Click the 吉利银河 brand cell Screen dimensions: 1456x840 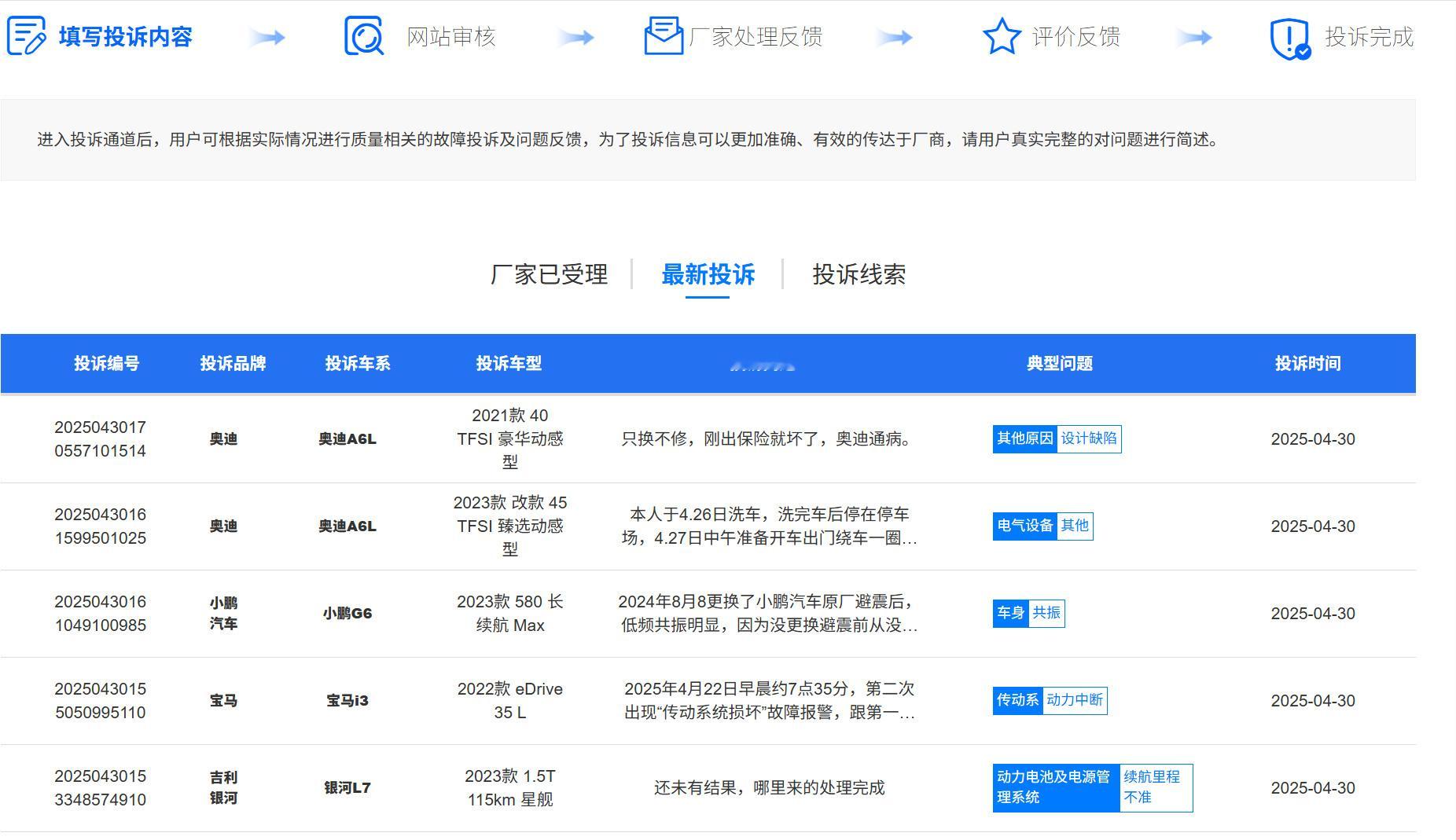tap(224, 788)
